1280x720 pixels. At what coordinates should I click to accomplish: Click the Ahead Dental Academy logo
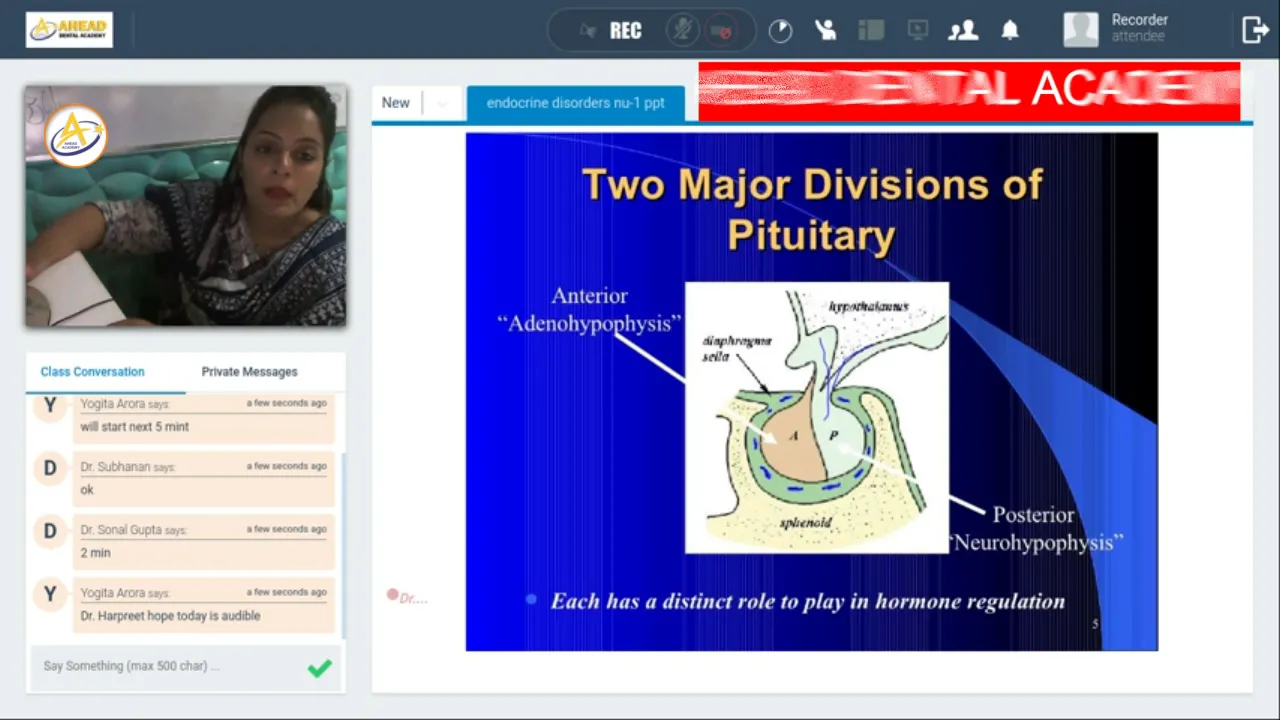[x=69, y=30]
